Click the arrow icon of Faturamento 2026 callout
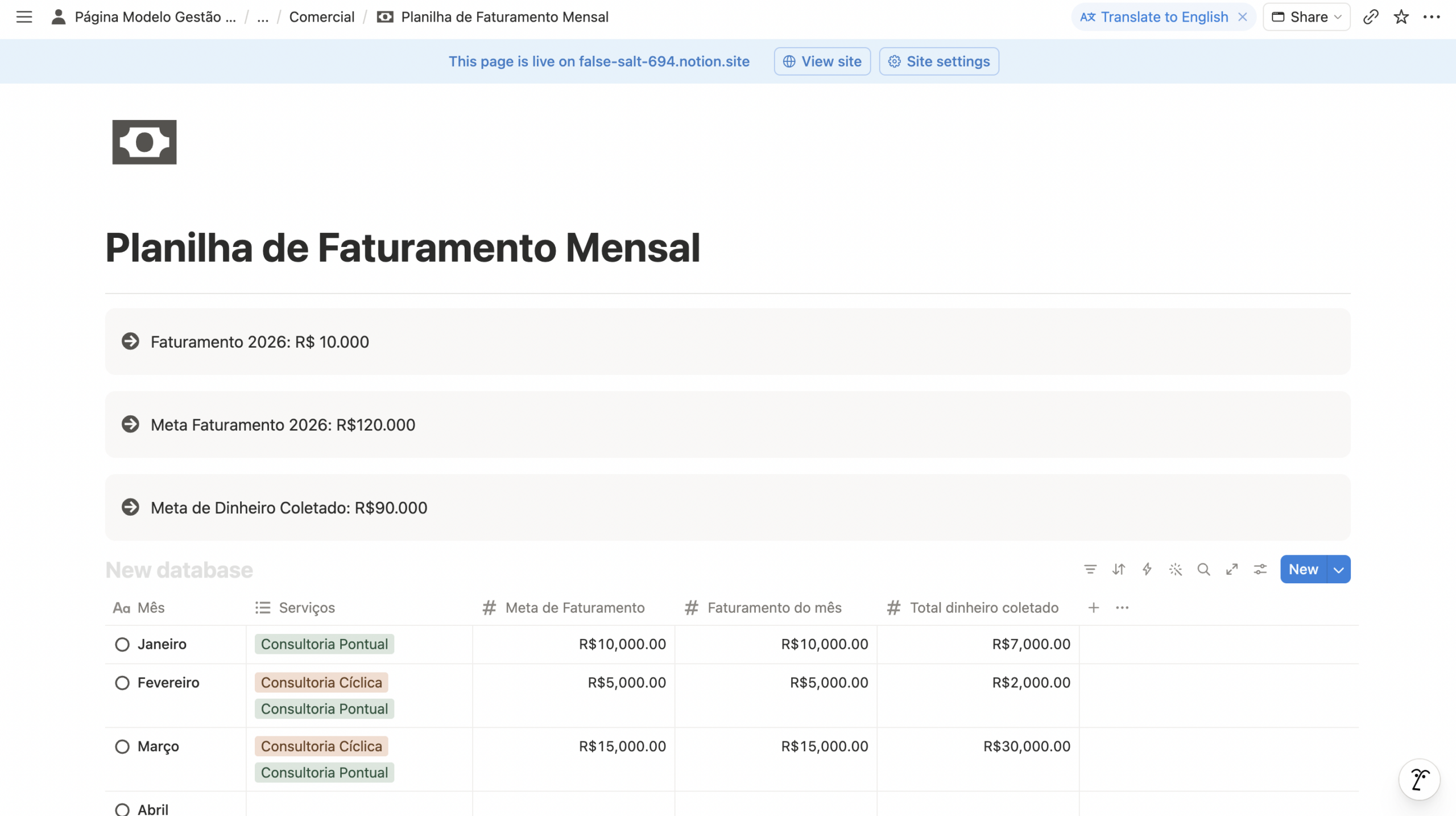Viewport: 1456px width, 816px height. (x=130, y=341)
